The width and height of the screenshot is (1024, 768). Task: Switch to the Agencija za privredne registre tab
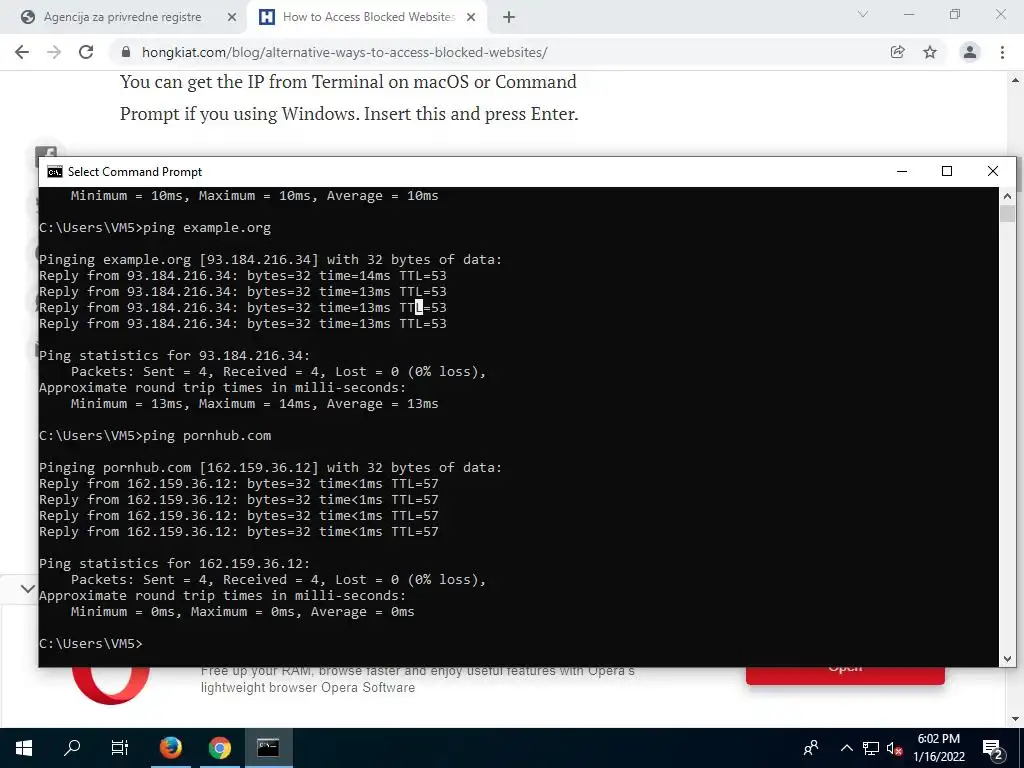click(x=123, y=17)
